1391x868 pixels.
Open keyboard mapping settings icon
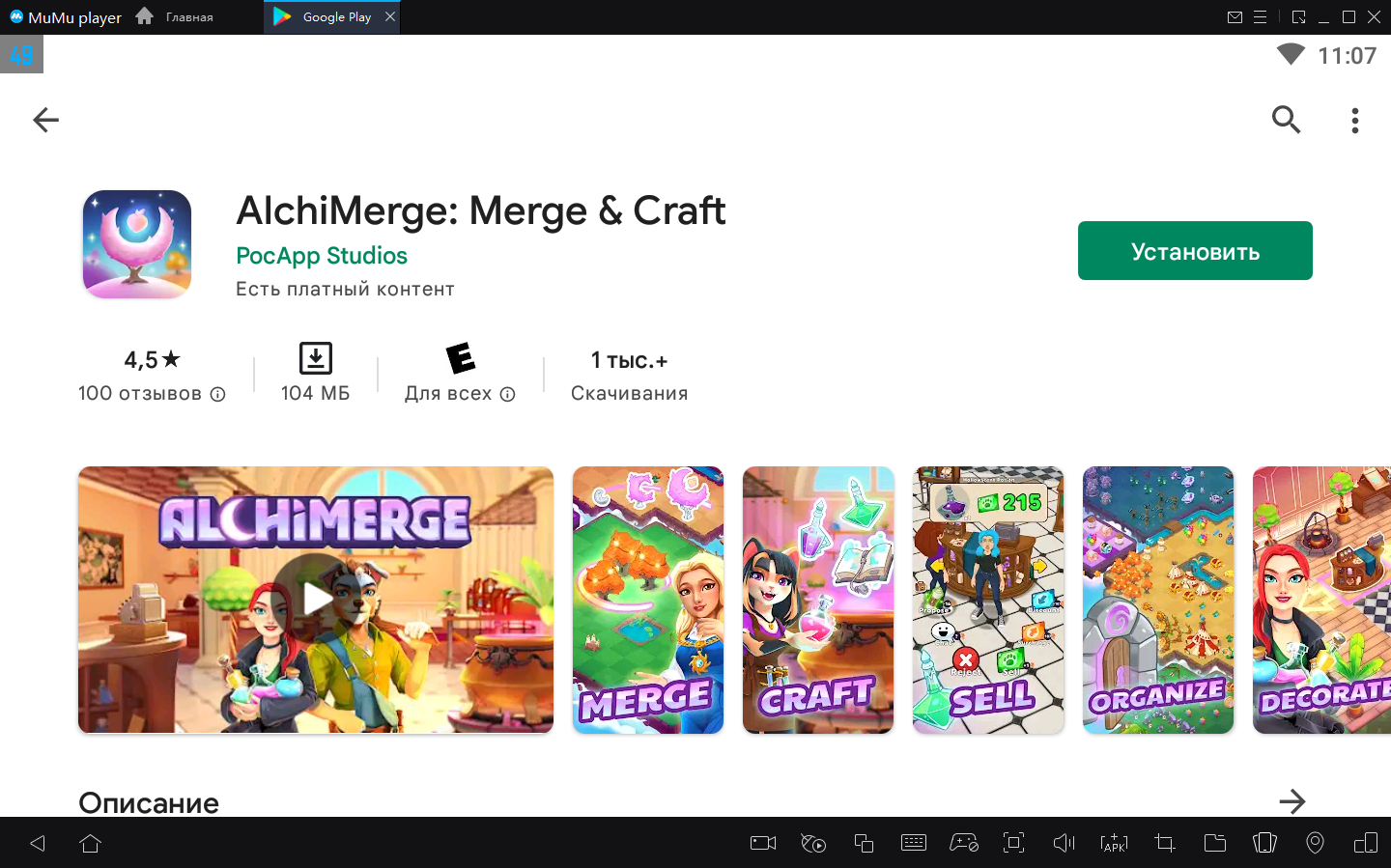click(913, 843)
